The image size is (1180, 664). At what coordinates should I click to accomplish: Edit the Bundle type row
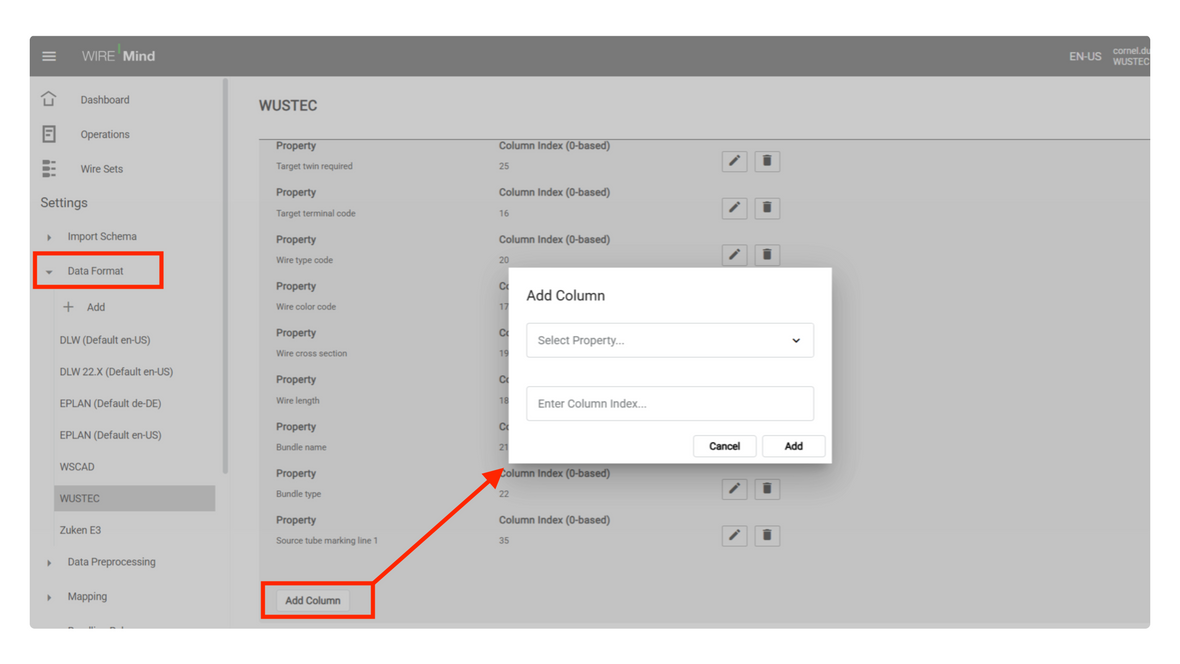(x=734, y=489)
